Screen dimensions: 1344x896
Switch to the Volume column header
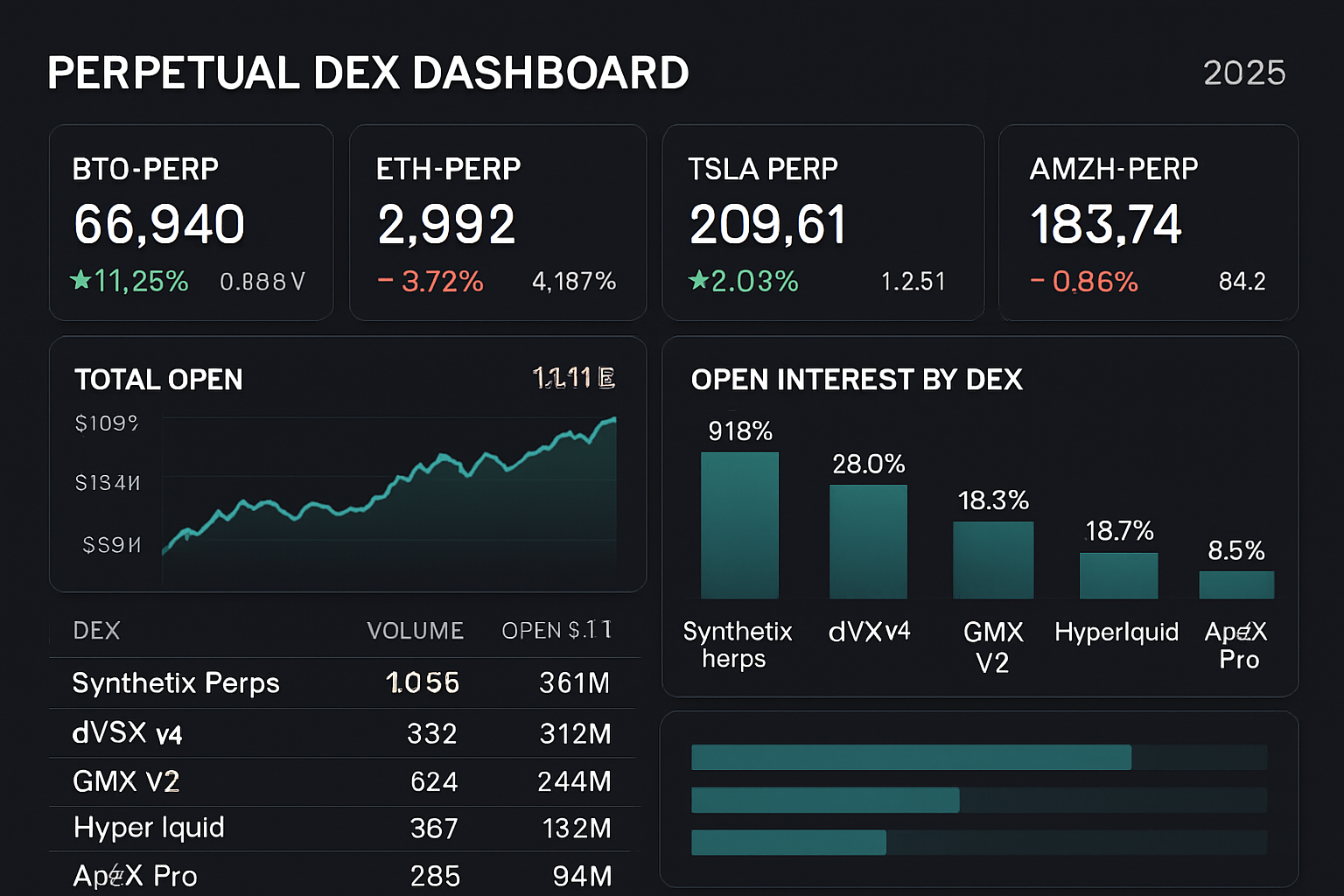click(415, 630)
